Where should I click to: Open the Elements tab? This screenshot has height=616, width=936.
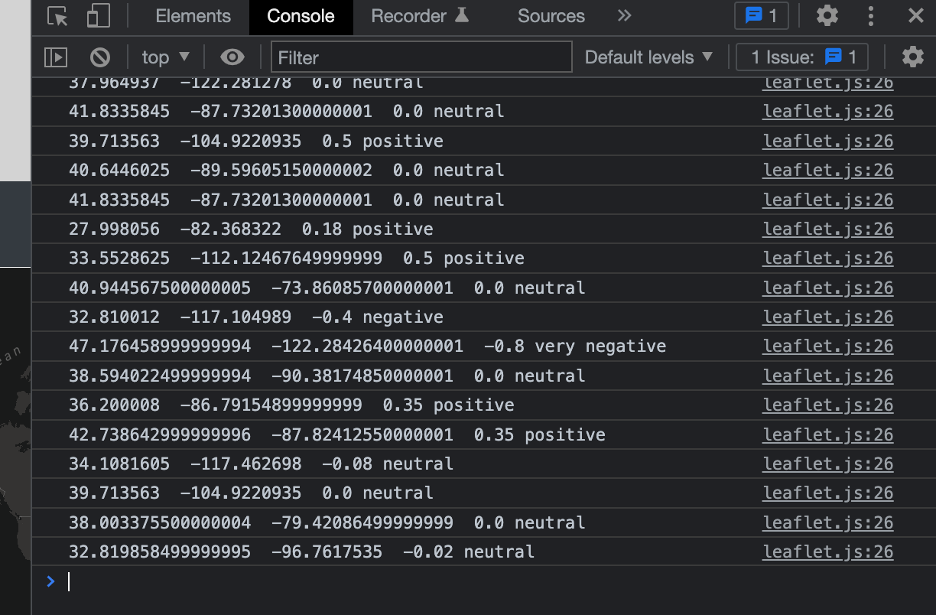193,16
